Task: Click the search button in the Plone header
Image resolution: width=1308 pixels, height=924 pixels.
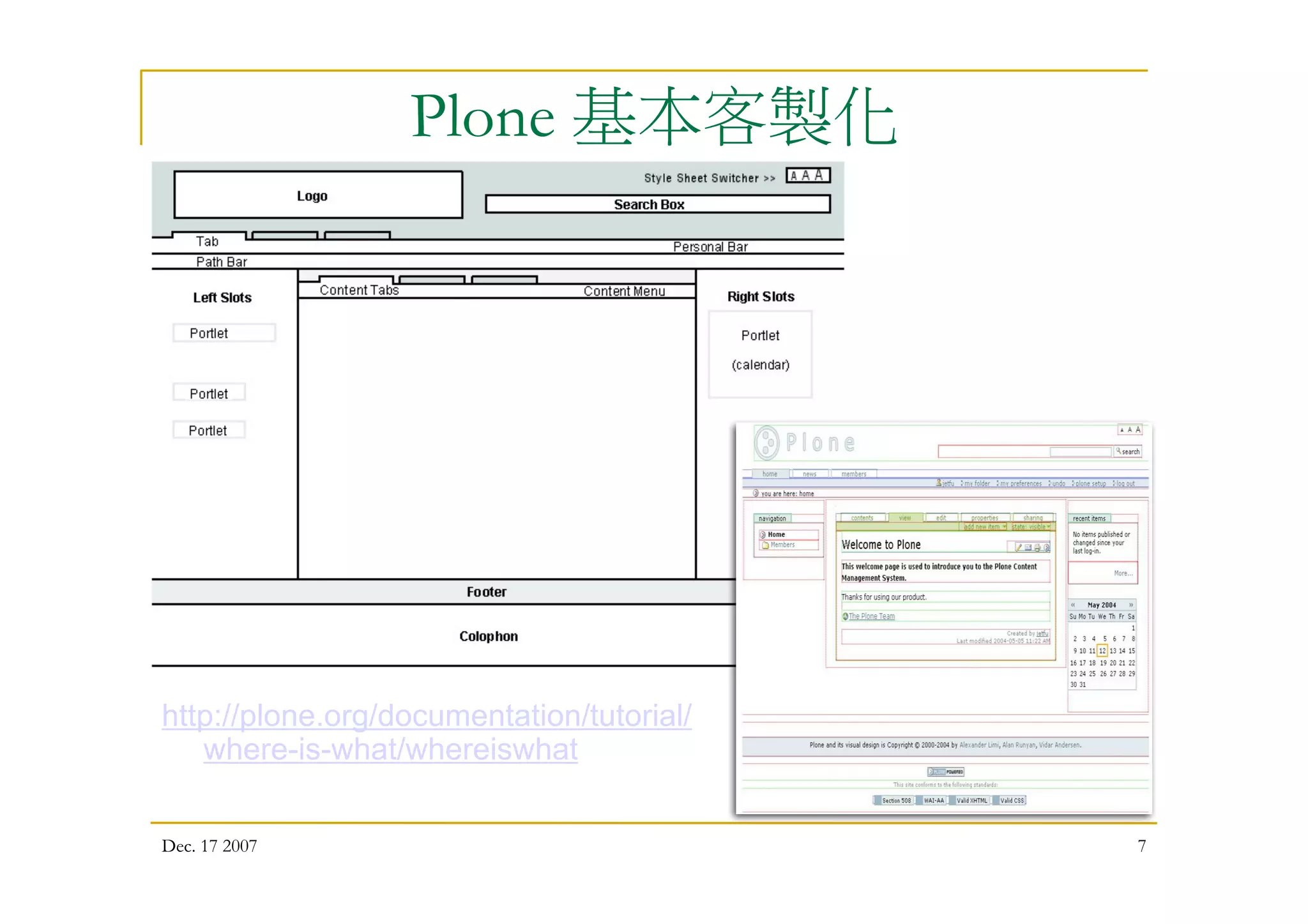Action: (x=1128, y=451)
